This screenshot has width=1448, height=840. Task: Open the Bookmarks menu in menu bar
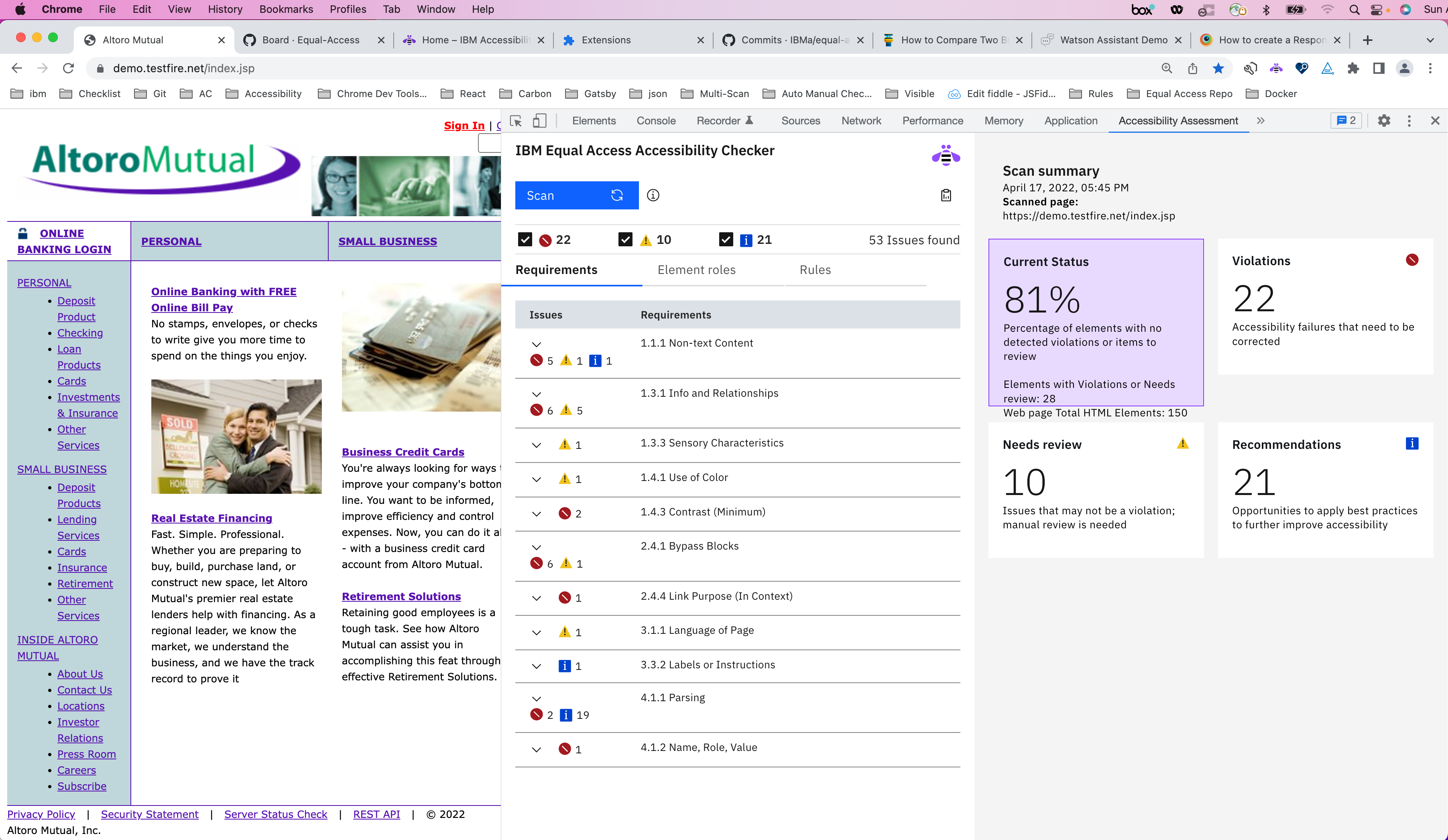coord(286,9)
